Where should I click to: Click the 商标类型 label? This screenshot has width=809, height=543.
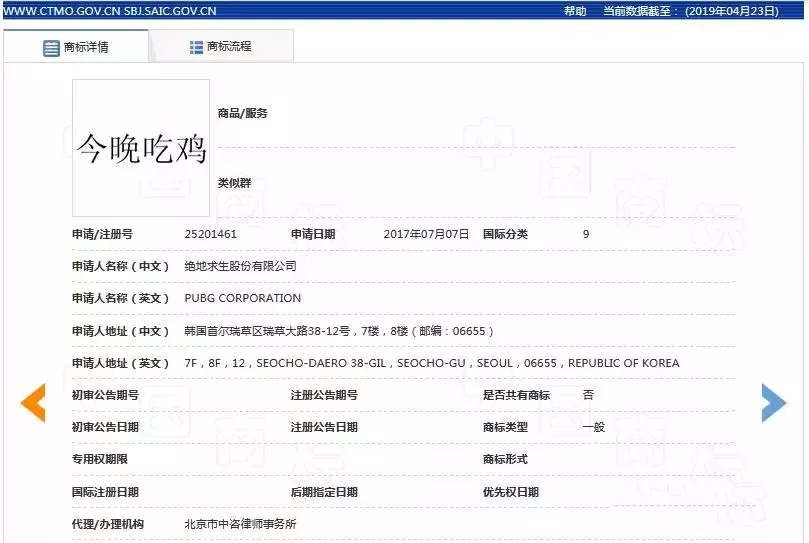[x=505, y=427]
